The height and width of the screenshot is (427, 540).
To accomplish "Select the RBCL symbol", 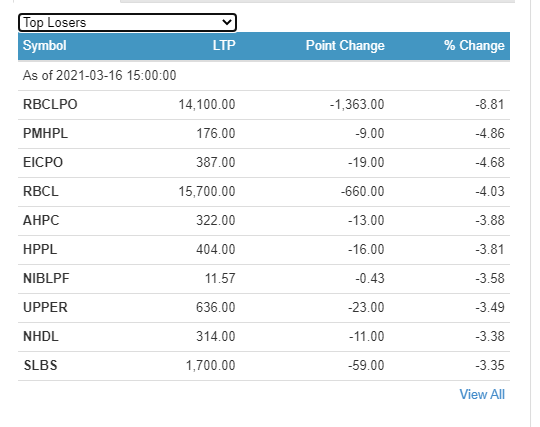I will [x=41, y=191].
